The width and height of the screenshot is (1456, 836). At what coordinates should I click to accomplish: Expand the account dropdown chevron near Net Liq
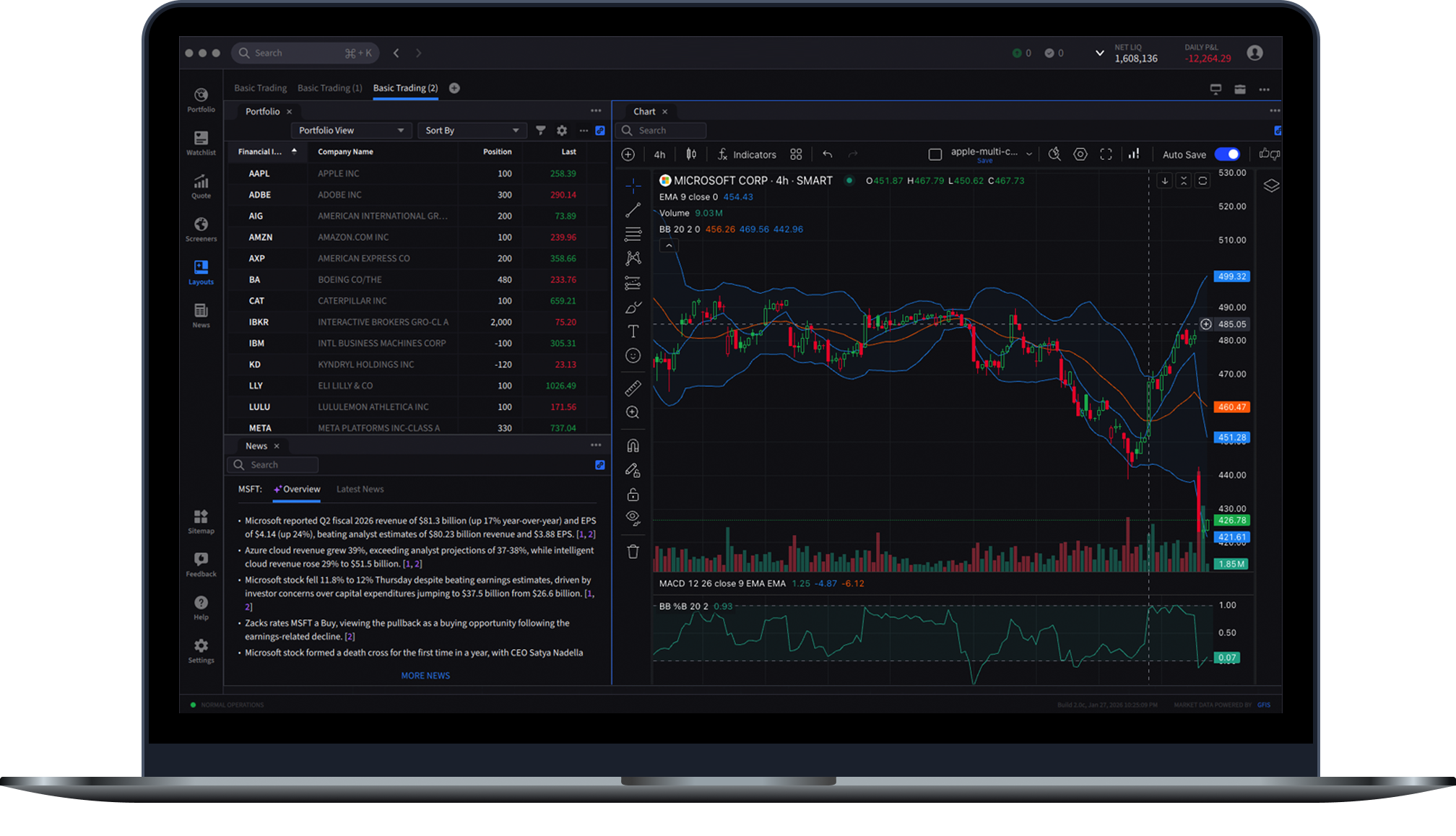click(1100, 53)
